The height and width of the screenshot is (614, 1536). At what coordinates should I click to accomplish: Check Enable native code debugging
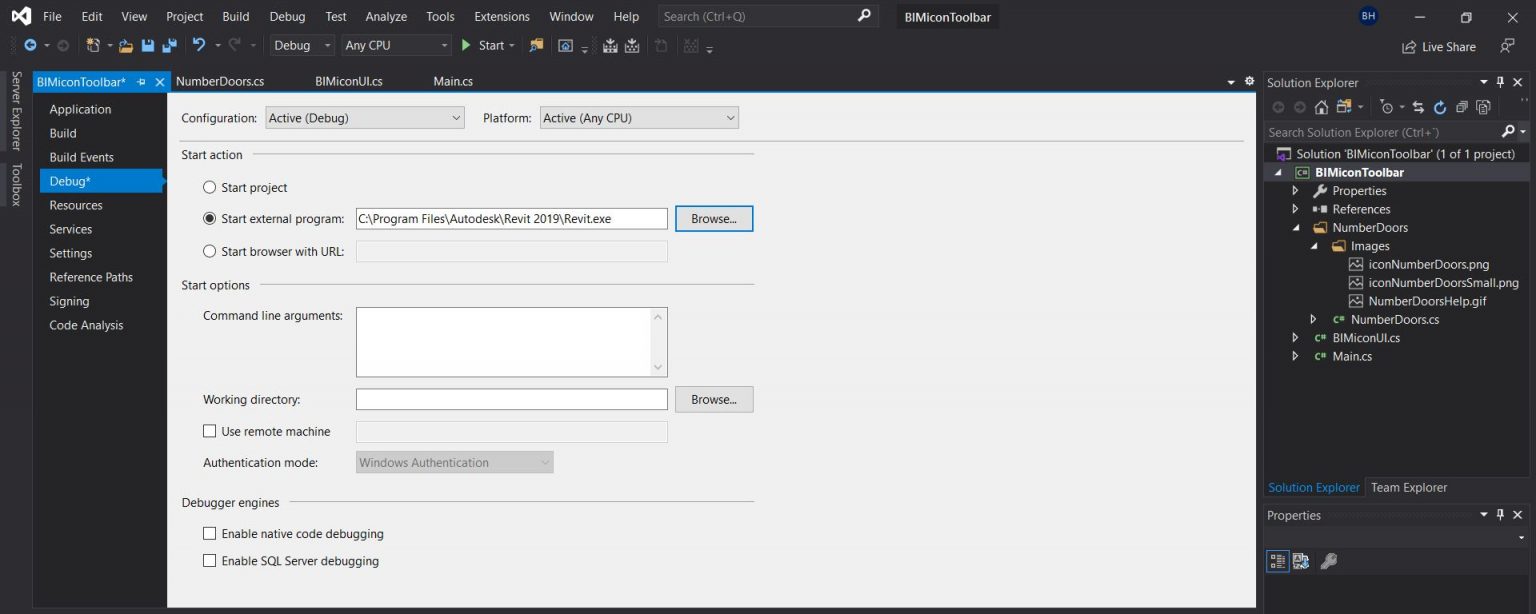(x=210, y=533)
